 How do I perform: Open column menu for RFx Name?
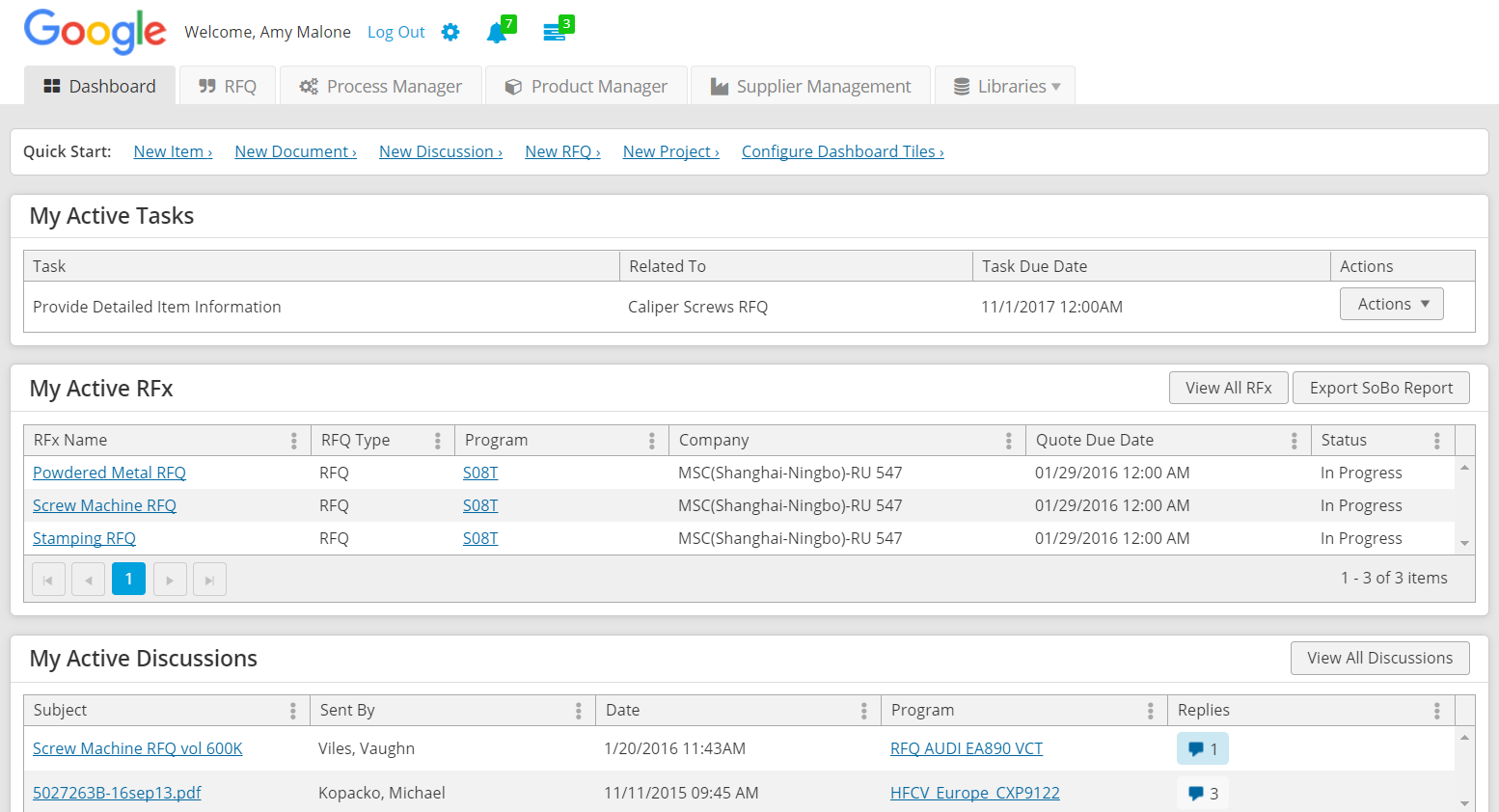pos(294,441)
